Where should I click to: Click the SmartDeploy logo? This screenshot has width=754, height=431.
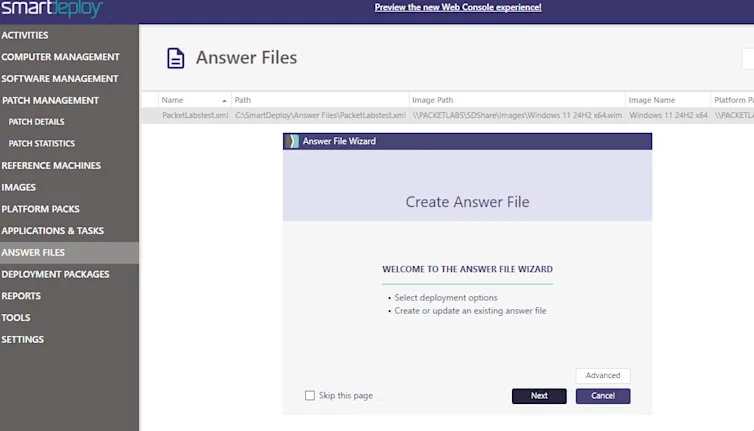51,8
